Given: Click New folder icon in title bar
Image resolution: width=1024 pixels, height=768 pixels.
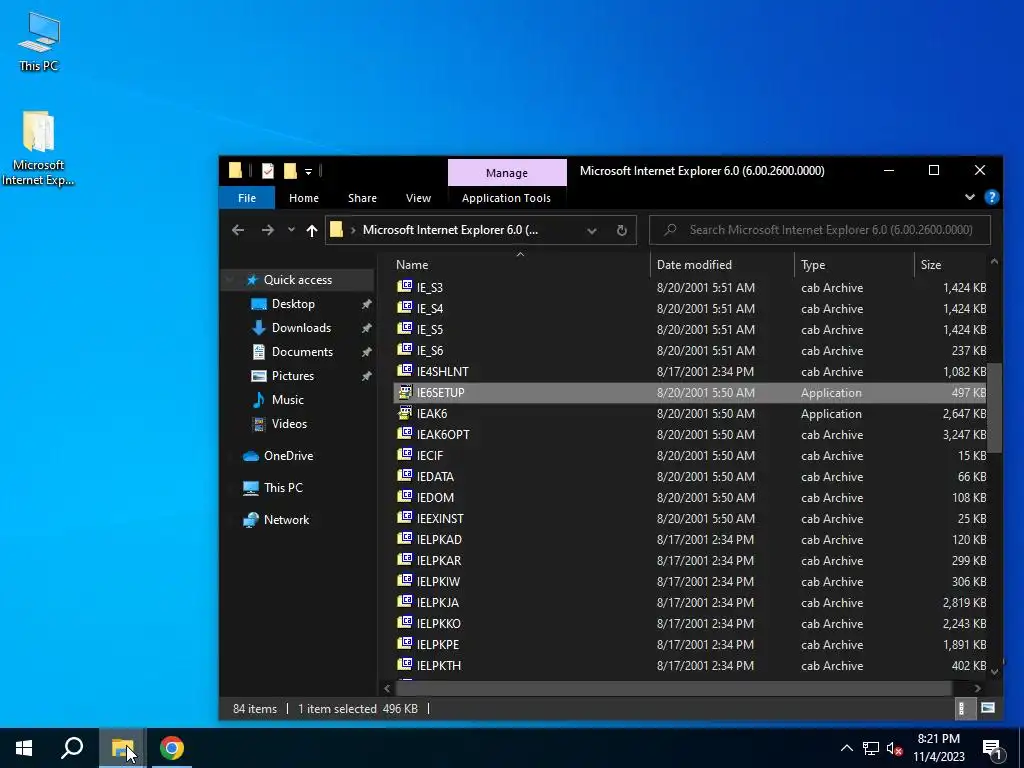Looking at the screenshot, I should pyautogui.click(x=290, y=171).
